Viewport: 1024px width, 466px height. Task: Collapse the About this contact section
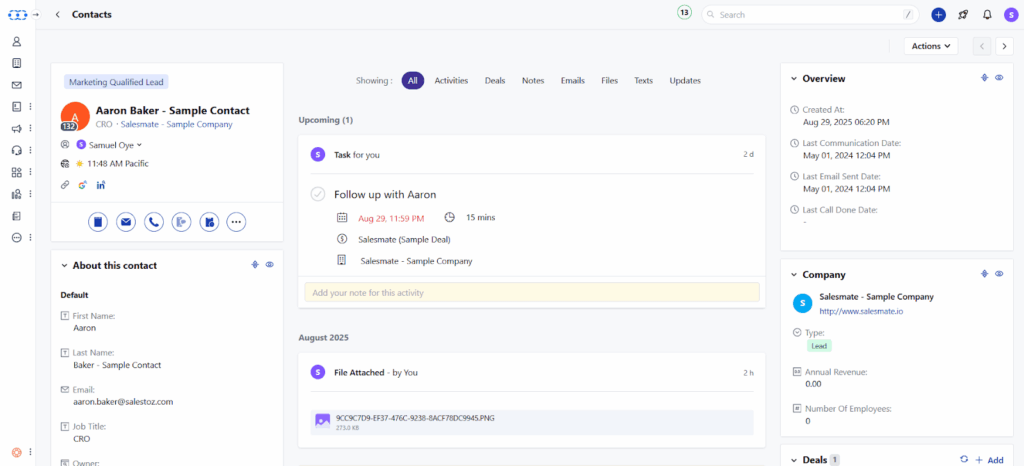point(65,266)
